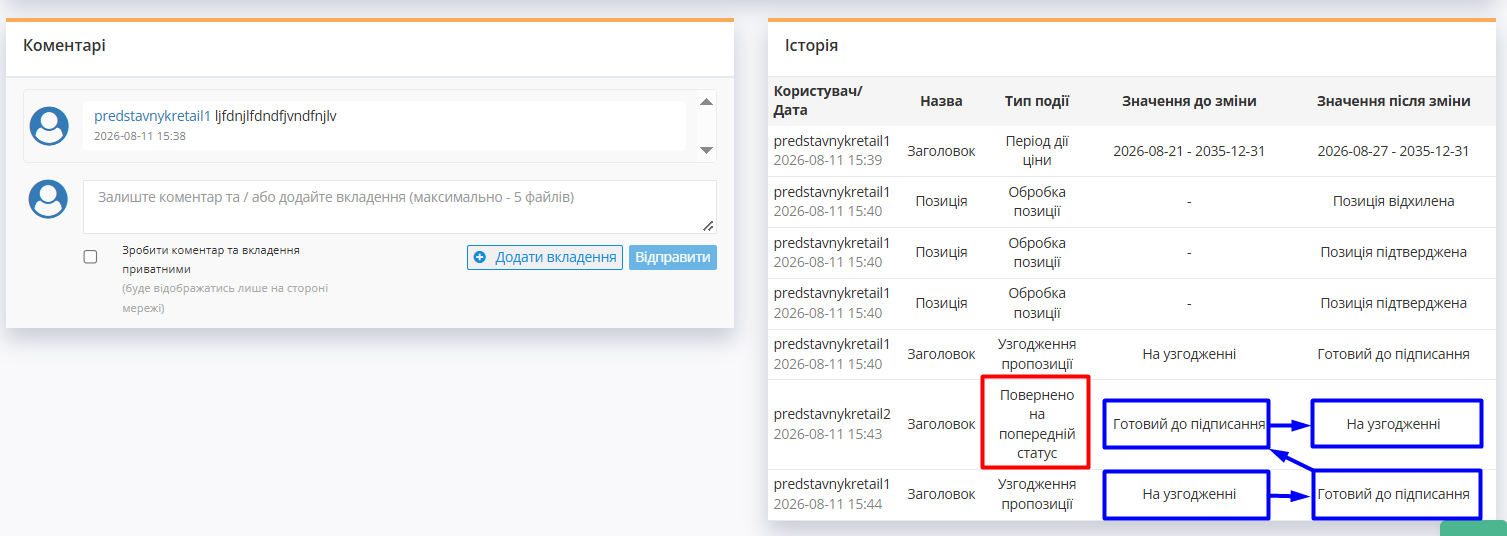
Task: Enable the private comment and attachments checkbox
Action: coord(90,257)
